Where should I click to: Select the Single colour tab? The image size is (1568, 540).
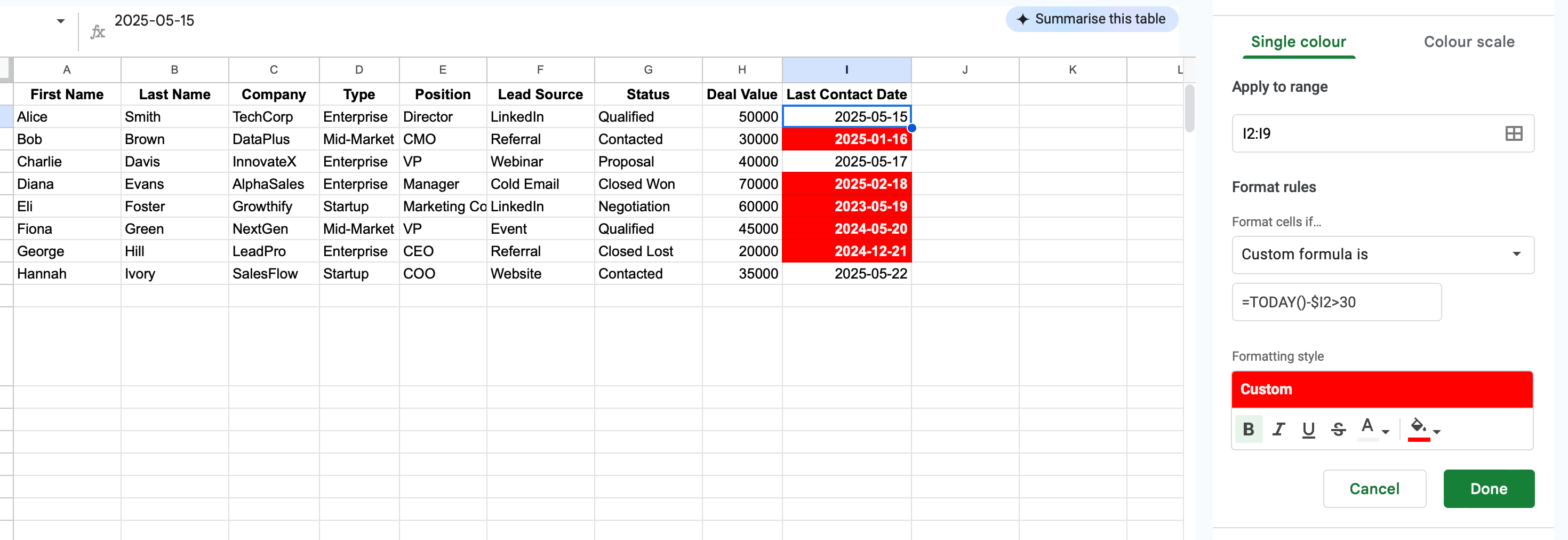[x=1298, y=42]
